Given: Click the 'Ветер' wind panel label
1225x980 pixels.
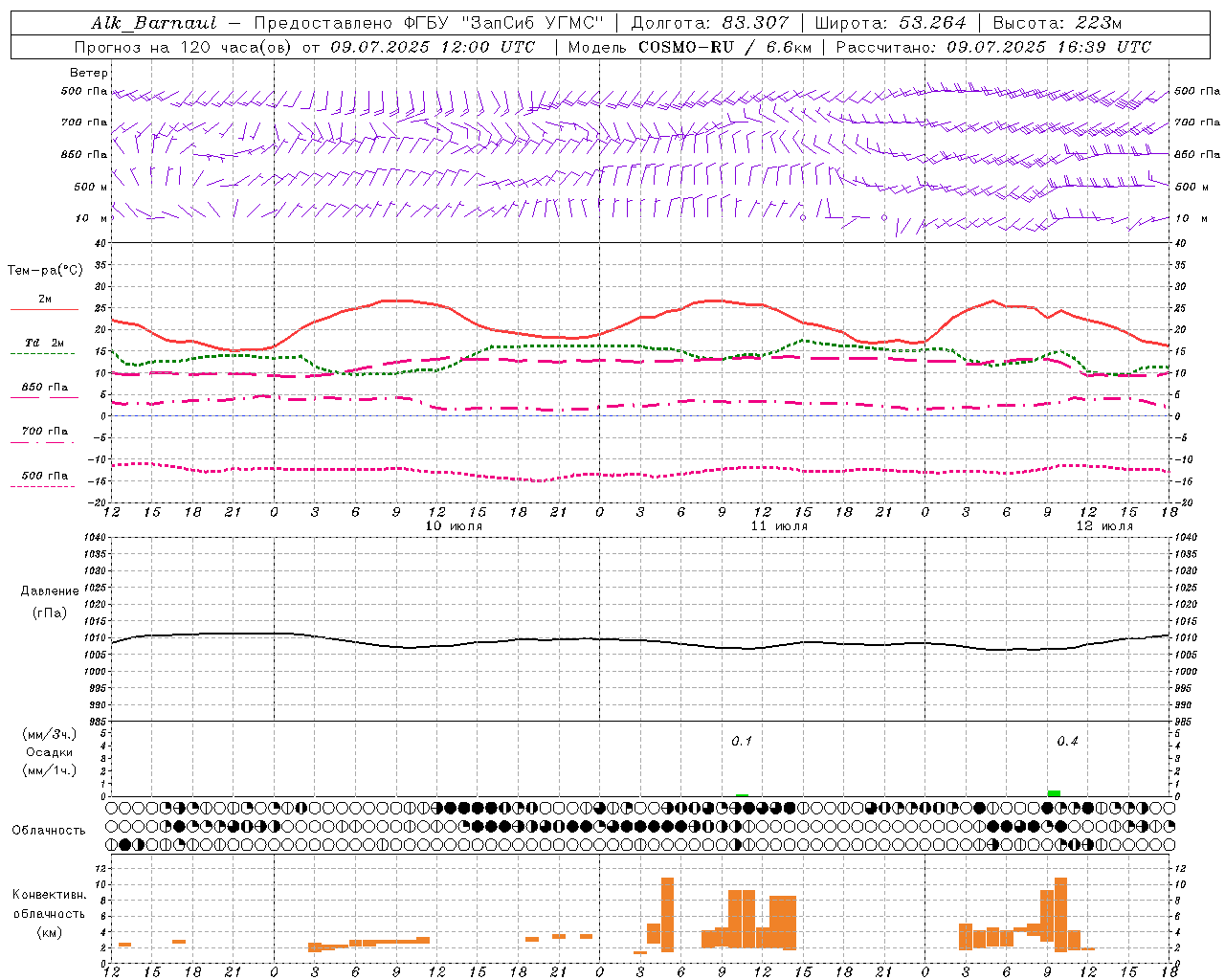Looking at the screenshot, I should point(89,73).
